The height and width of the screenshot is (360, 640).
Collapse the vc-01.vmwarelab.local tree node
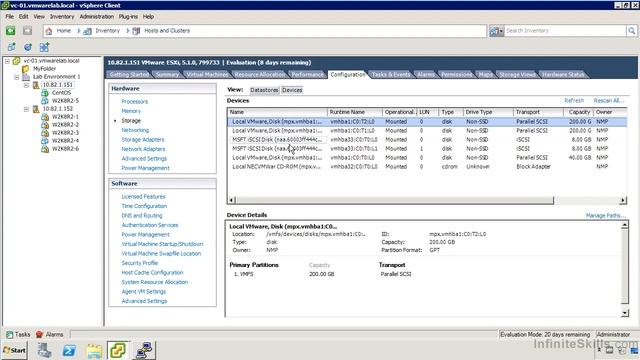click(7, 61)
